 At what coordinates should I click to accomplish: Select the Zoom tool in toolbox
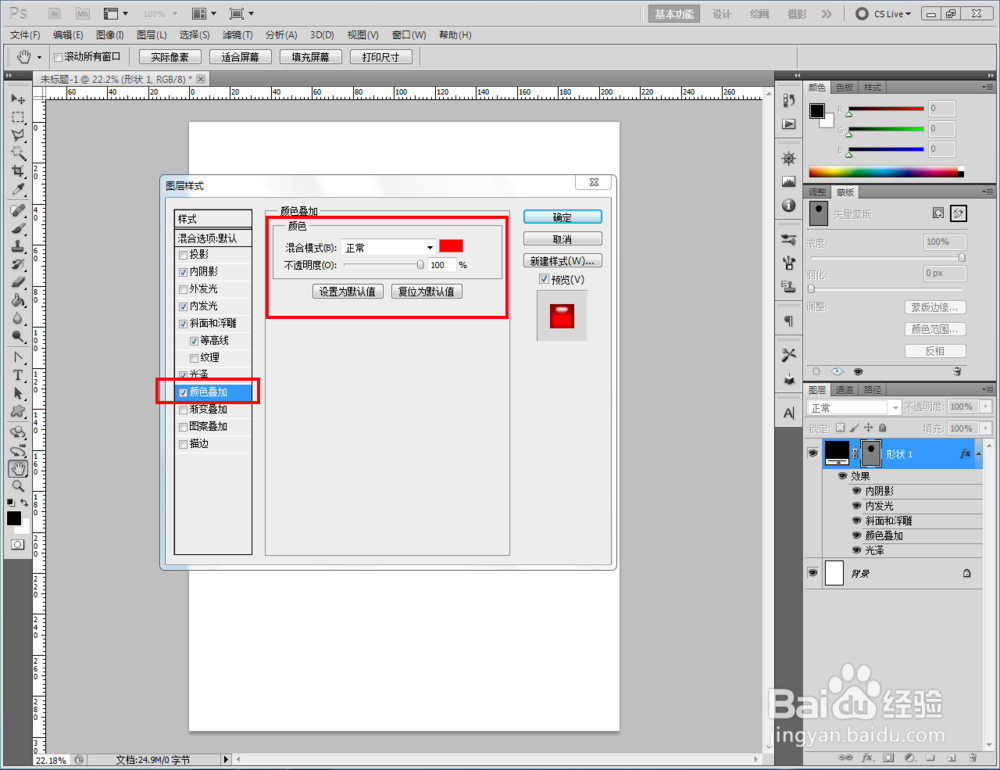18,486
